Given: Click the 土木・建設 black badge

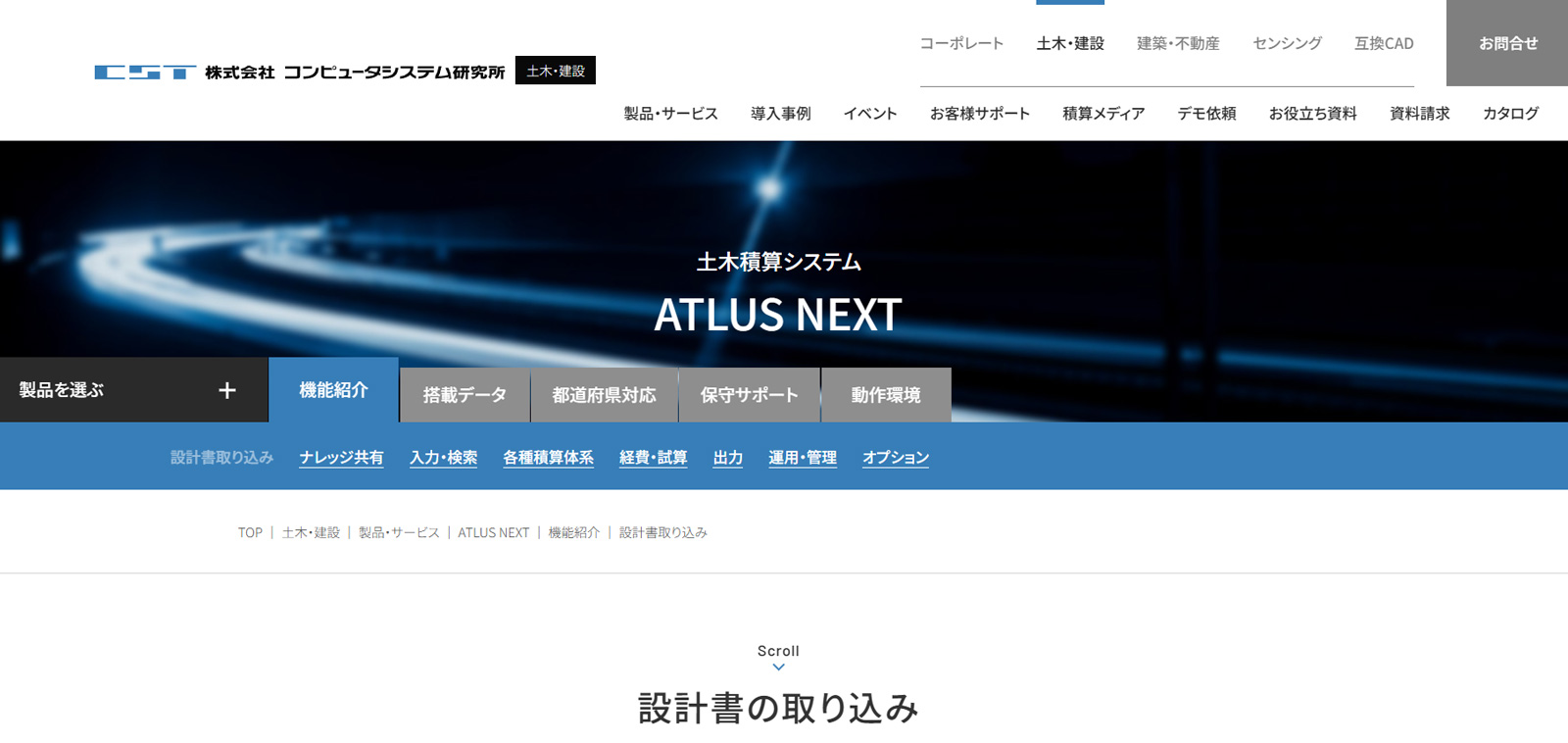Looking at the screenshot, I should [556, 71].
